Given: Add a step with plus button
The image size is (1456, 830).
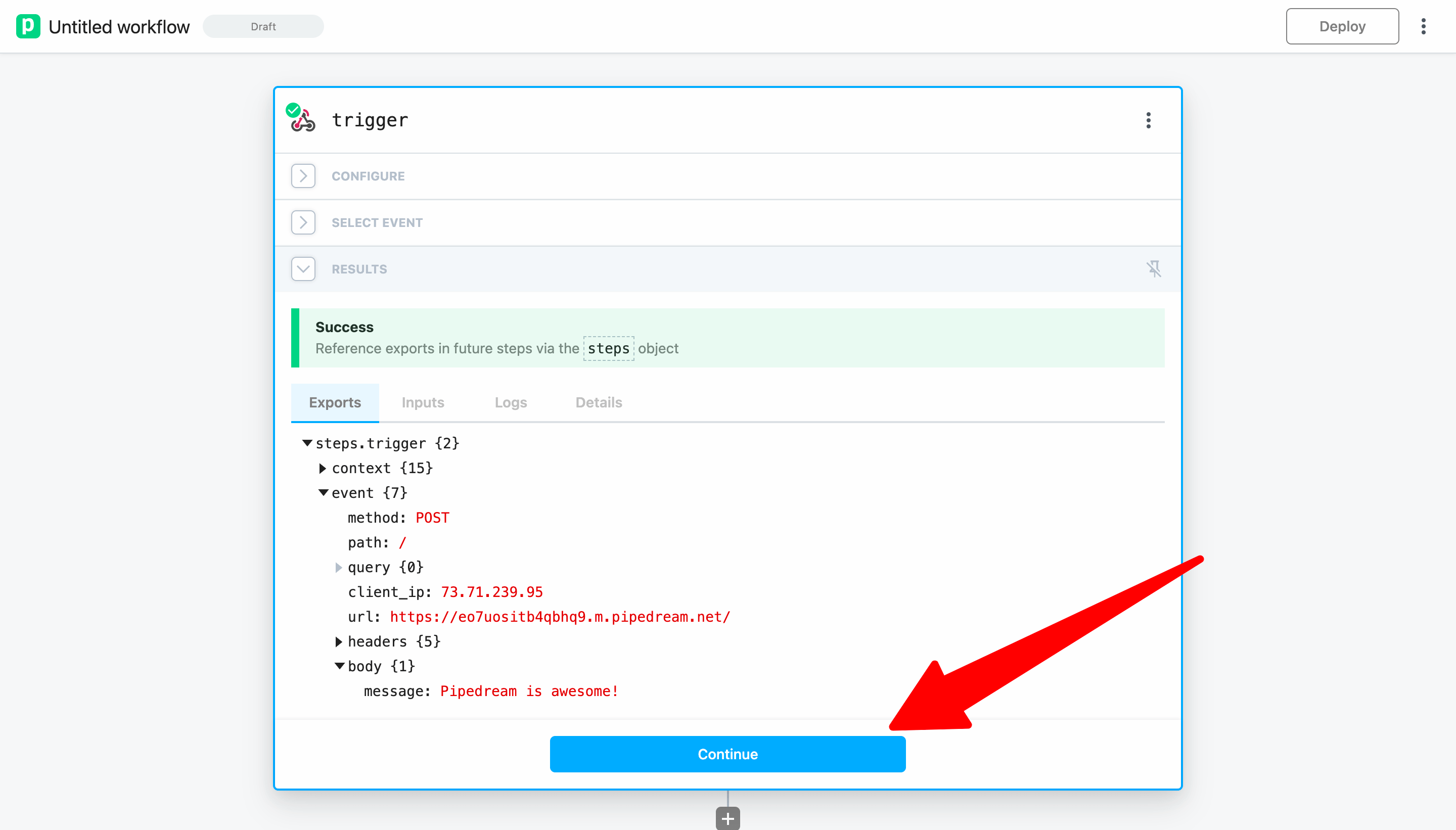Looking at the screenshot, I should pos(727,818).
